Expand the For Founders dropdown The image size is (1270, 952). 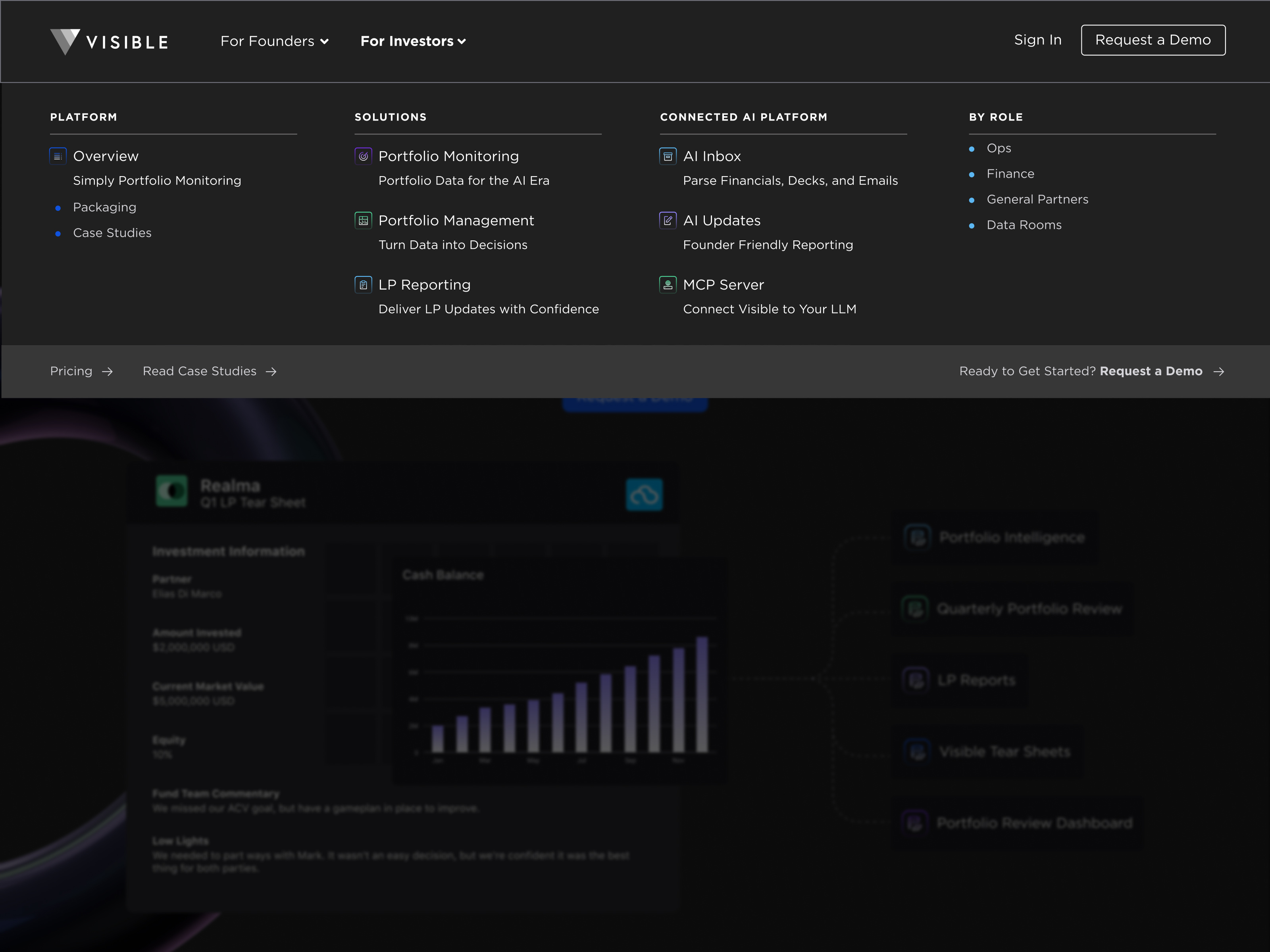[x=275, y=41]
